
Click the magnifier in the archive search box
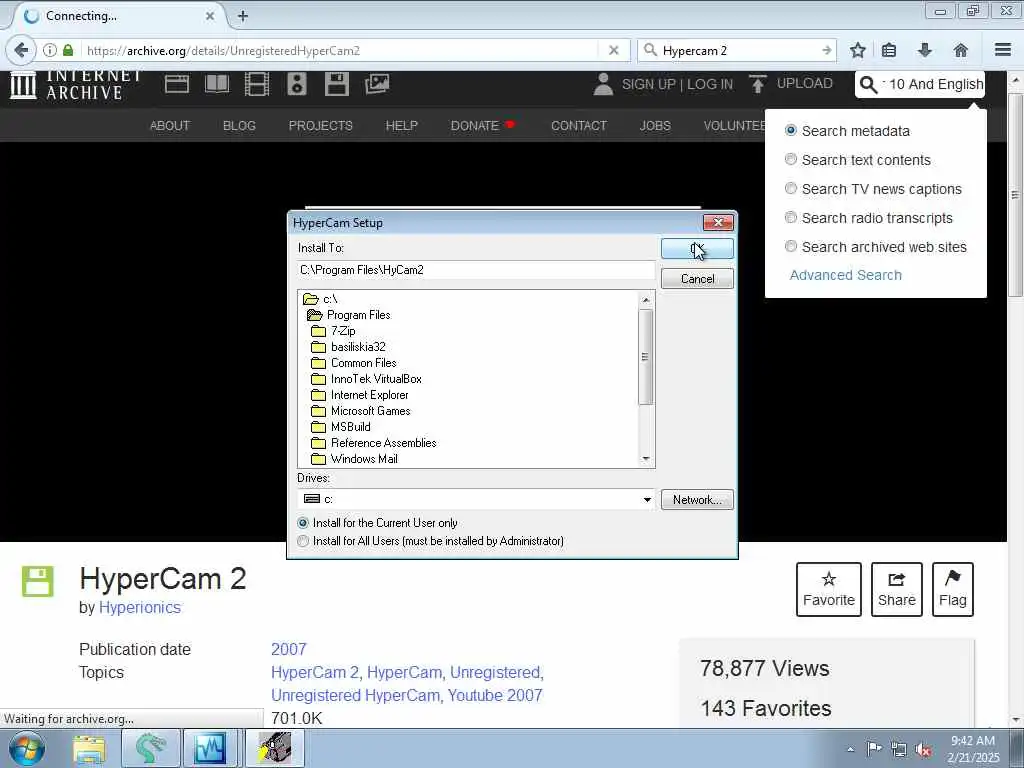868,84
